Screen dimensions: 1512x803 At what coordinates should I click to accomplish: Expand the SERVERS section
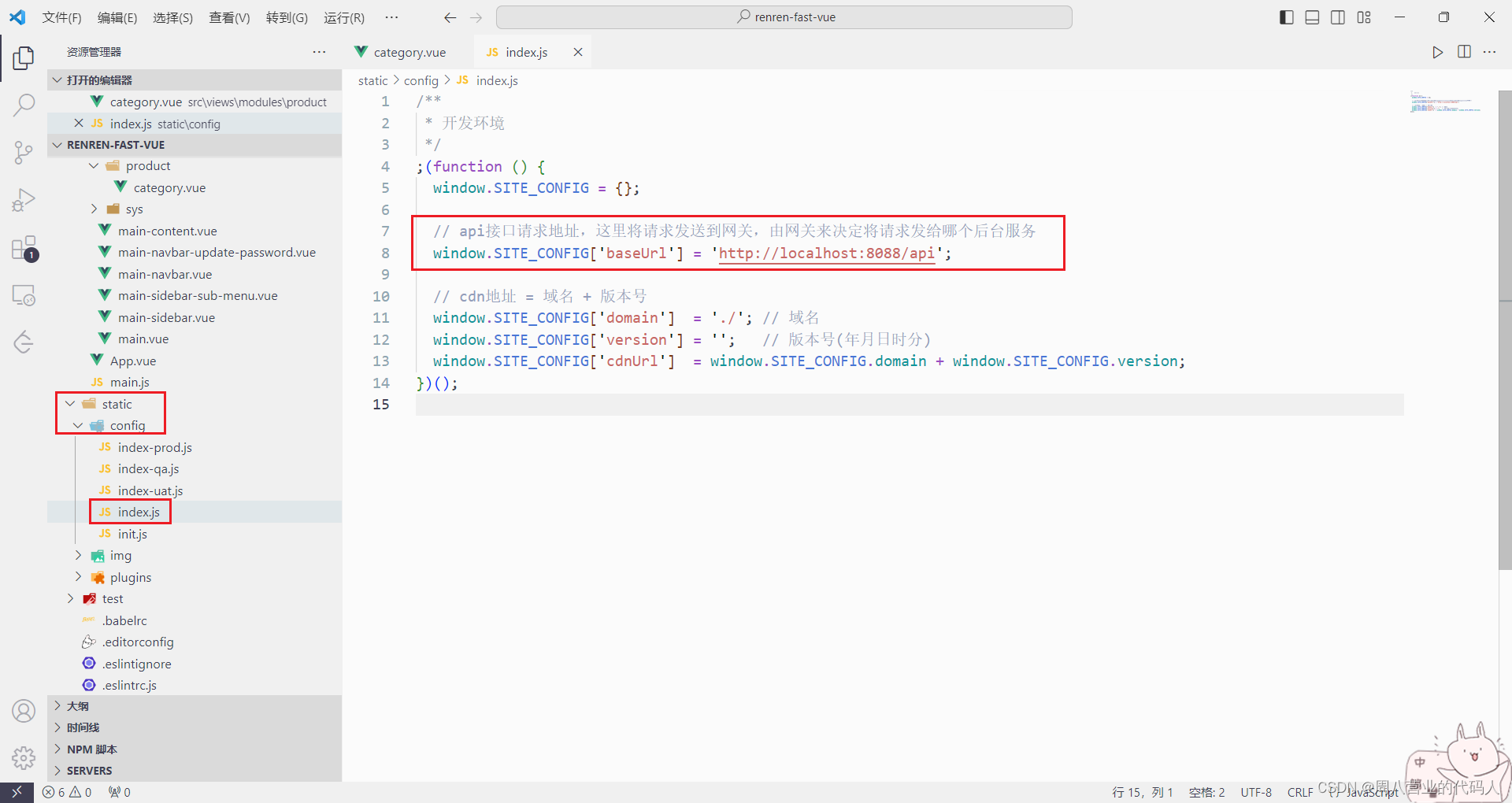pyautogui.click(x=195, y=771)
